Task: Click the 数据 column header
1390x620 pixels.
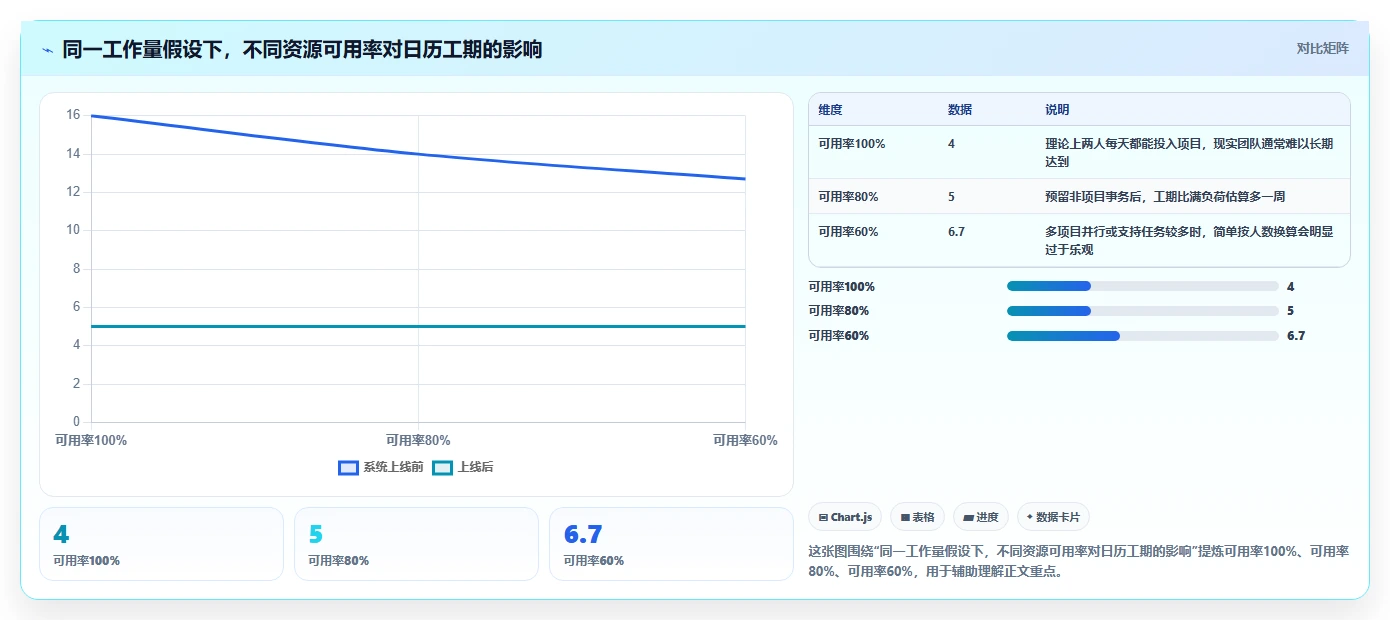Action: coord(960,110)
